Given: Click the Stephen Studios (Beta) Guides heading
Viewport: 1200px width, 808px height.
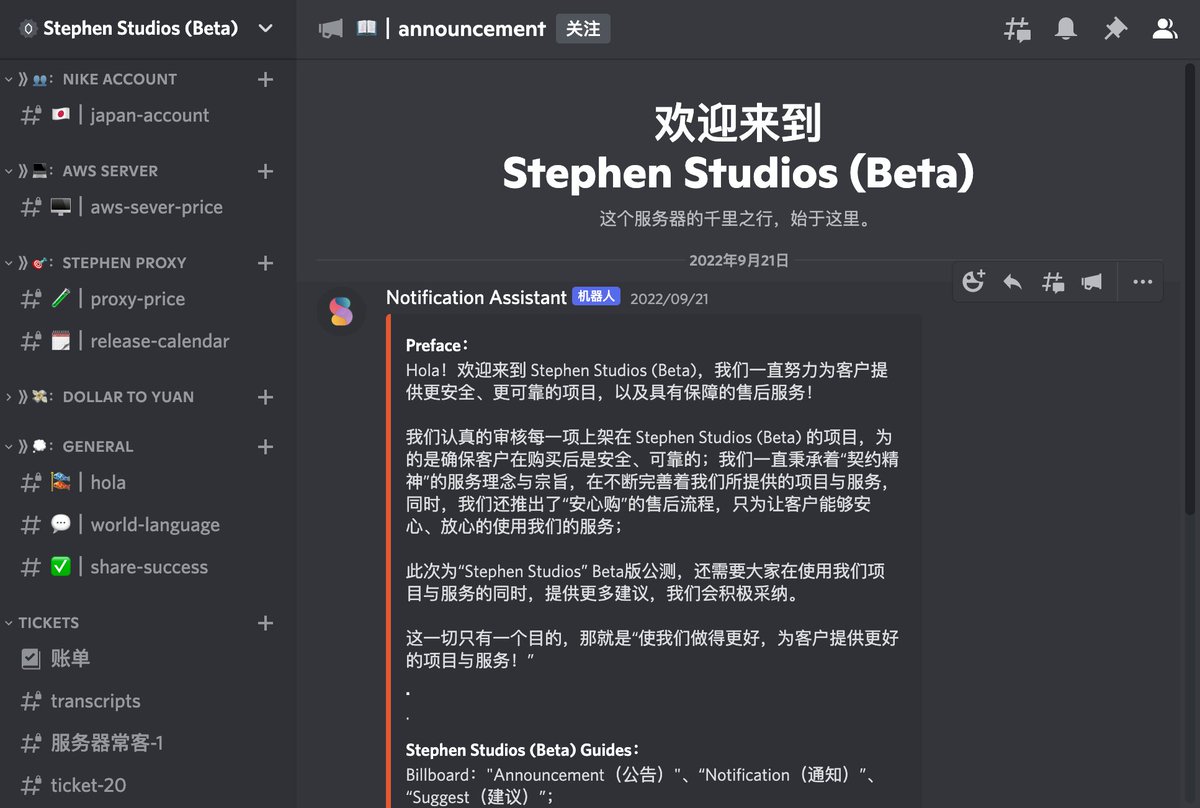Looking at the screenshot, I should pos(522,750).
